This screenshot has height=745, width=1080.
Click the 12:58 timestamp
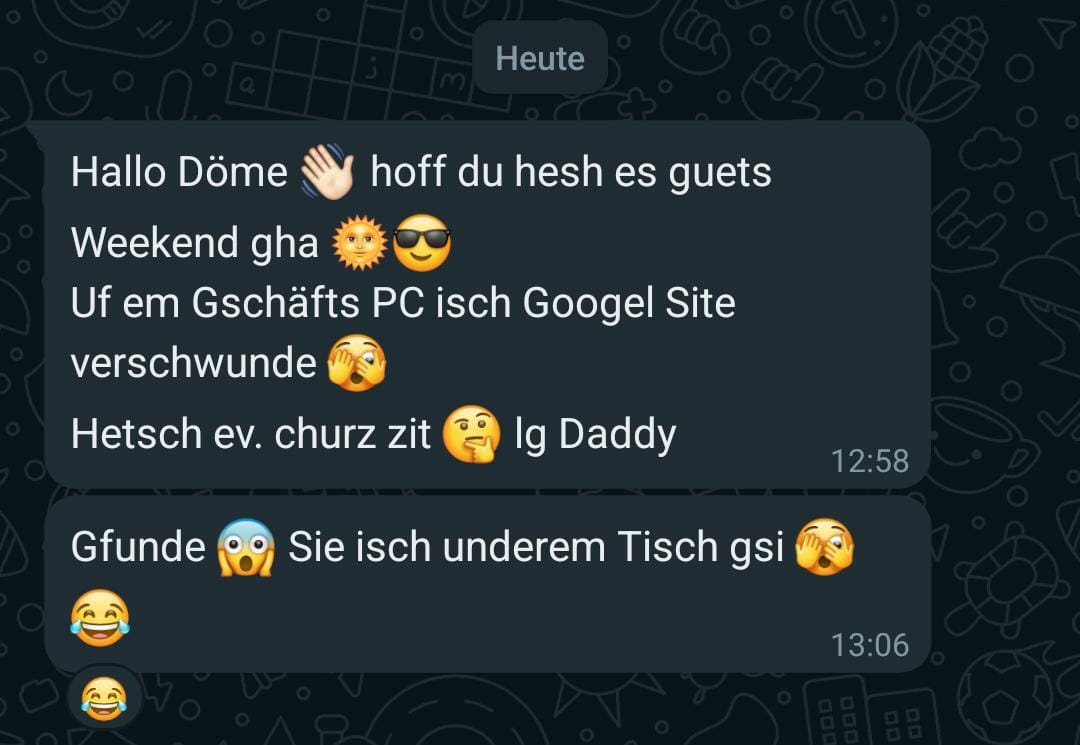870,461
